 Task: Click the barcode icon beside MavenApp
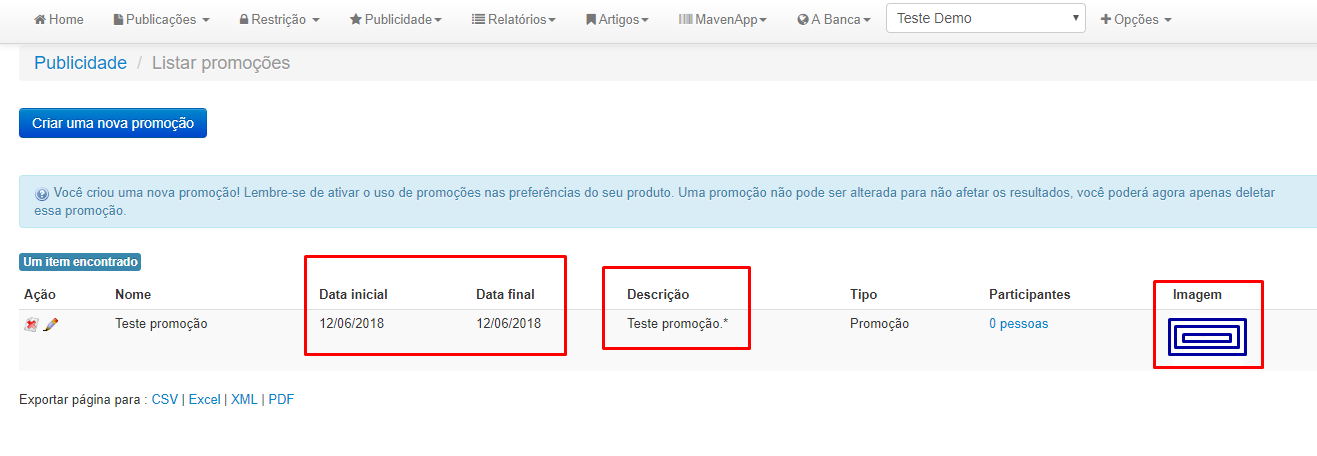[x=685, y=19]
